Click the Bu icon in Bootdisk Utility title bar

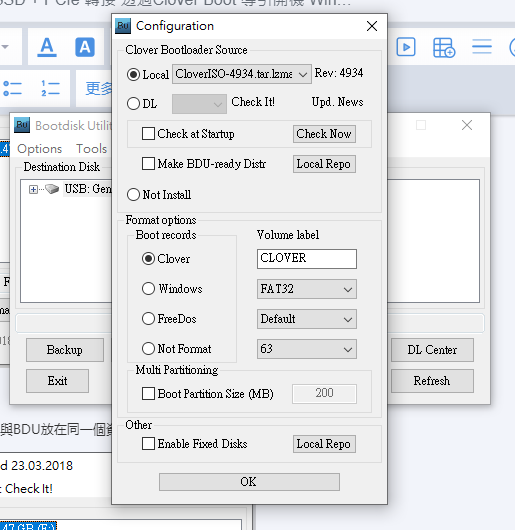[22, 125]
